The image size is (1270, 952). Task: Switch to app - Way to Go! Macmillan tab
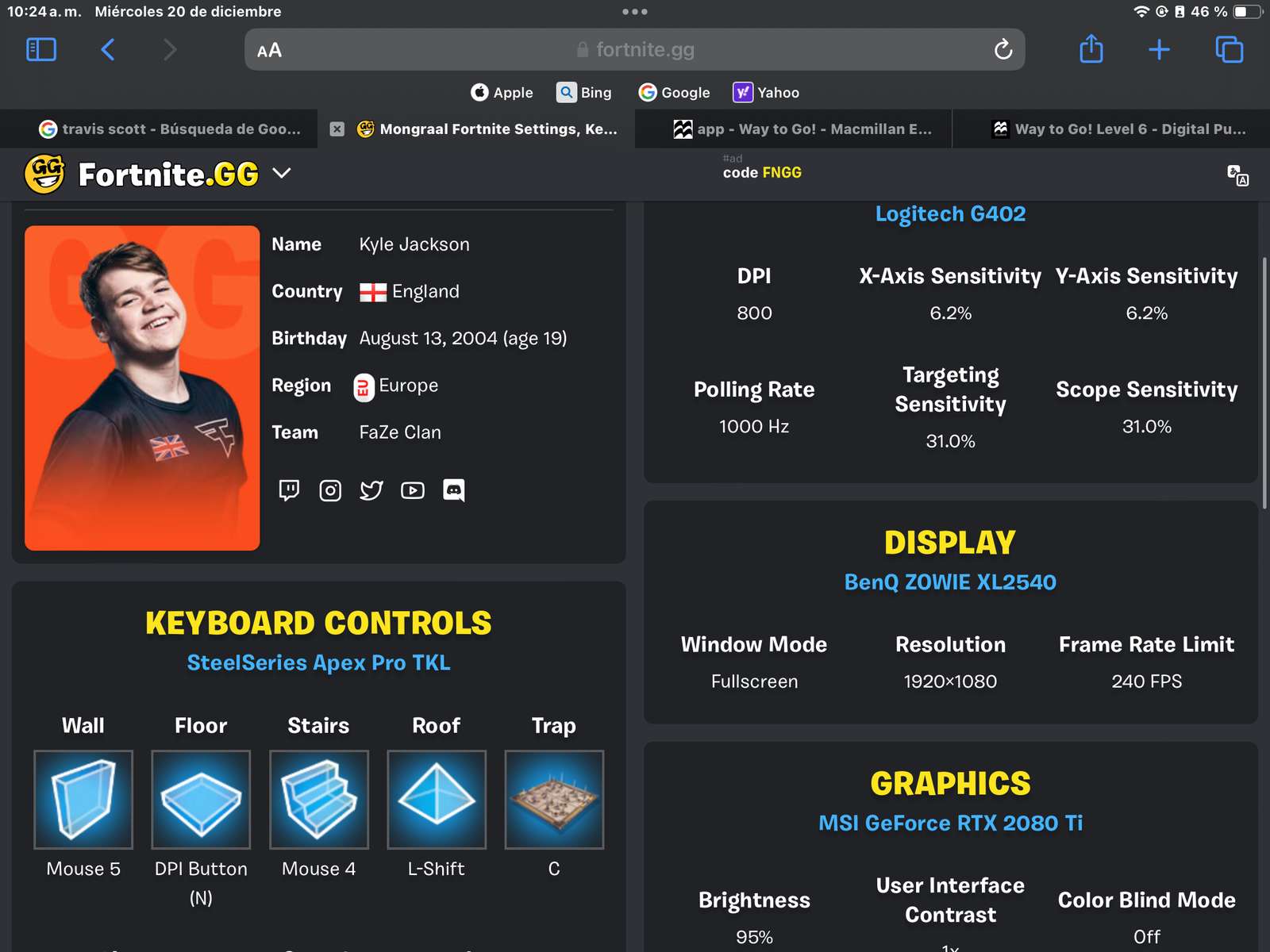click(794, 129)
